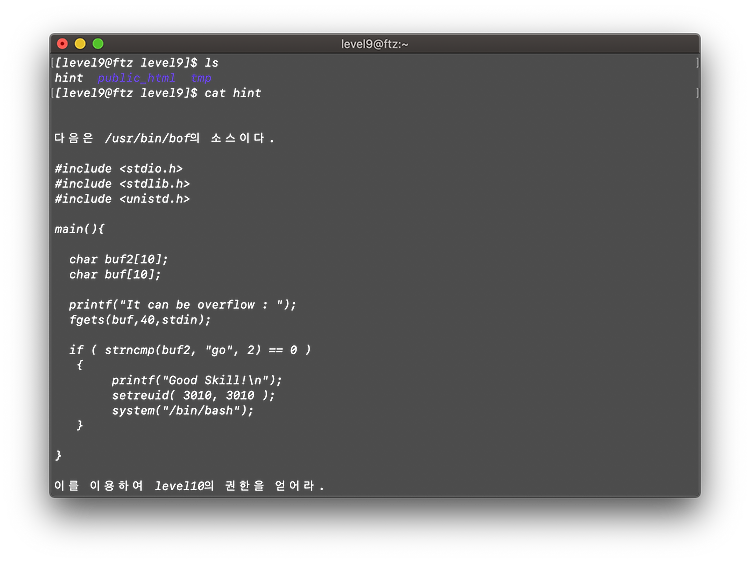Screen dimensions: 750x563
Task: Click the 'ls' command on first prompt
Action: pos(211,63)
